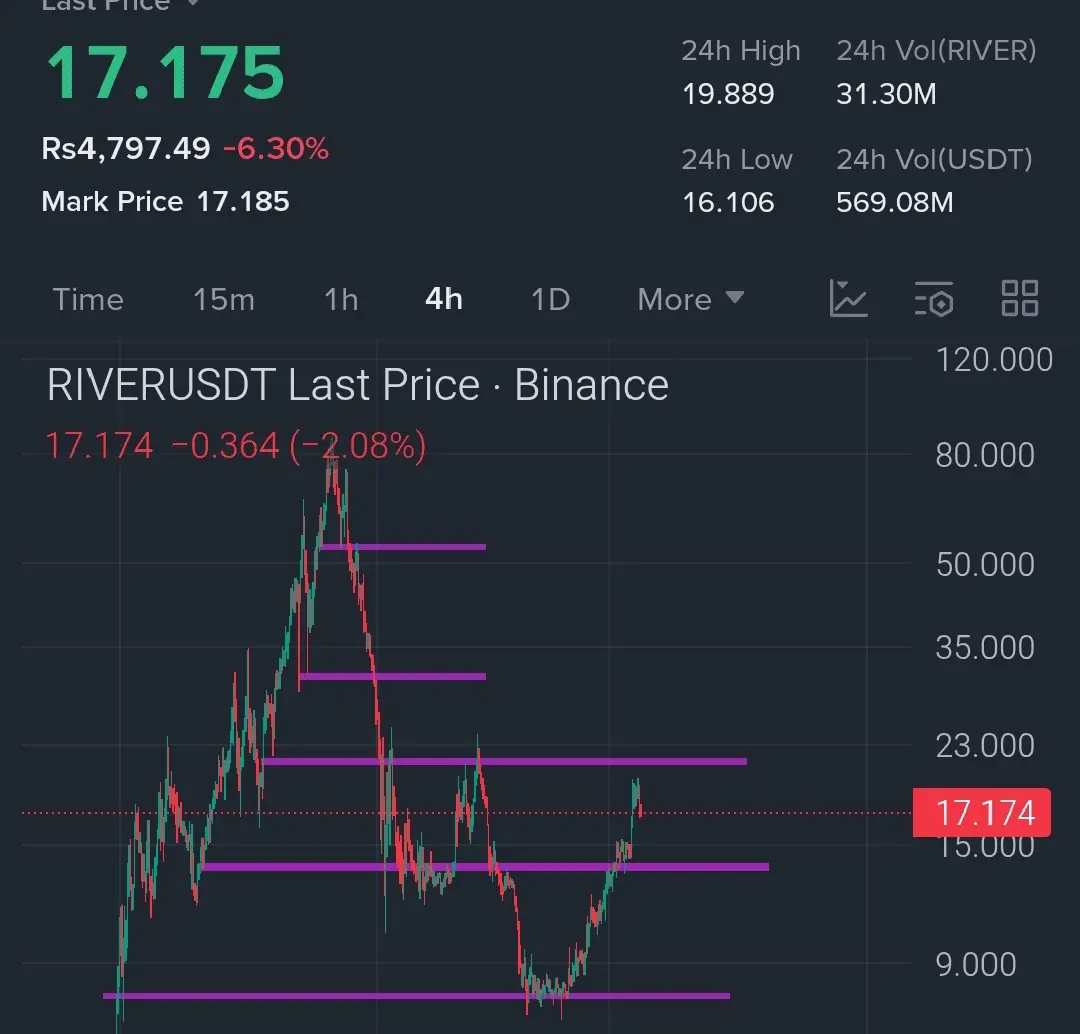Tap the 24h Vol(RIVER) value 31.30M
1080x1034 pixels.
pyautogui.click(x=886, y=94)
